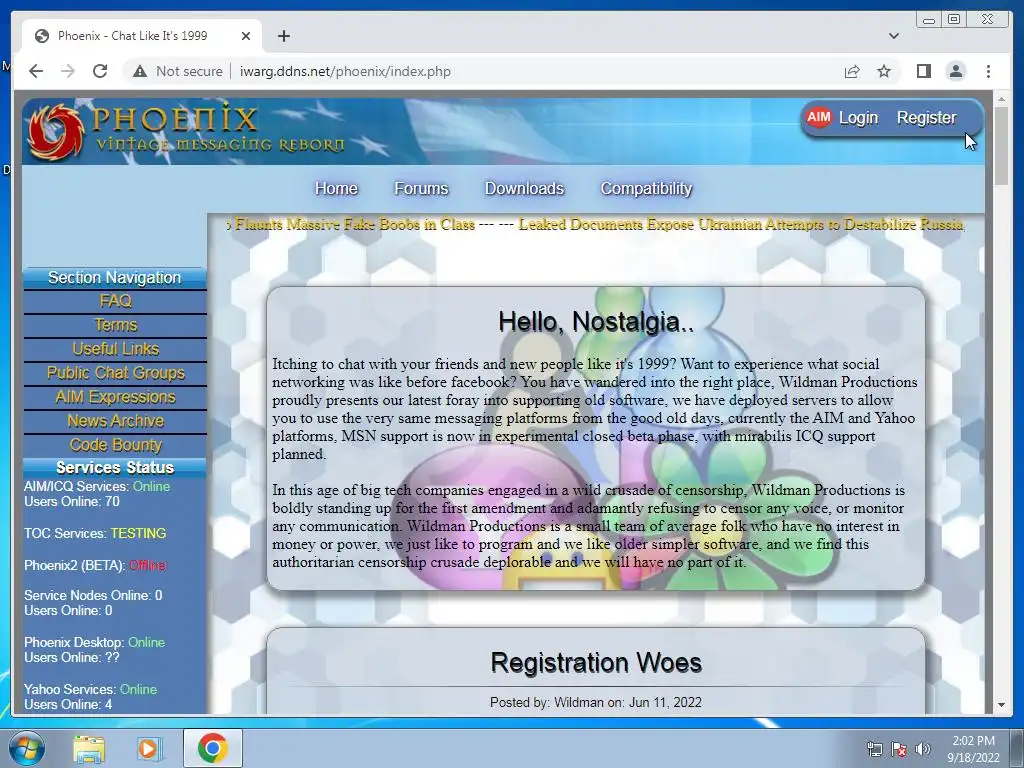Open Code Bounty sidebar link

115,445
